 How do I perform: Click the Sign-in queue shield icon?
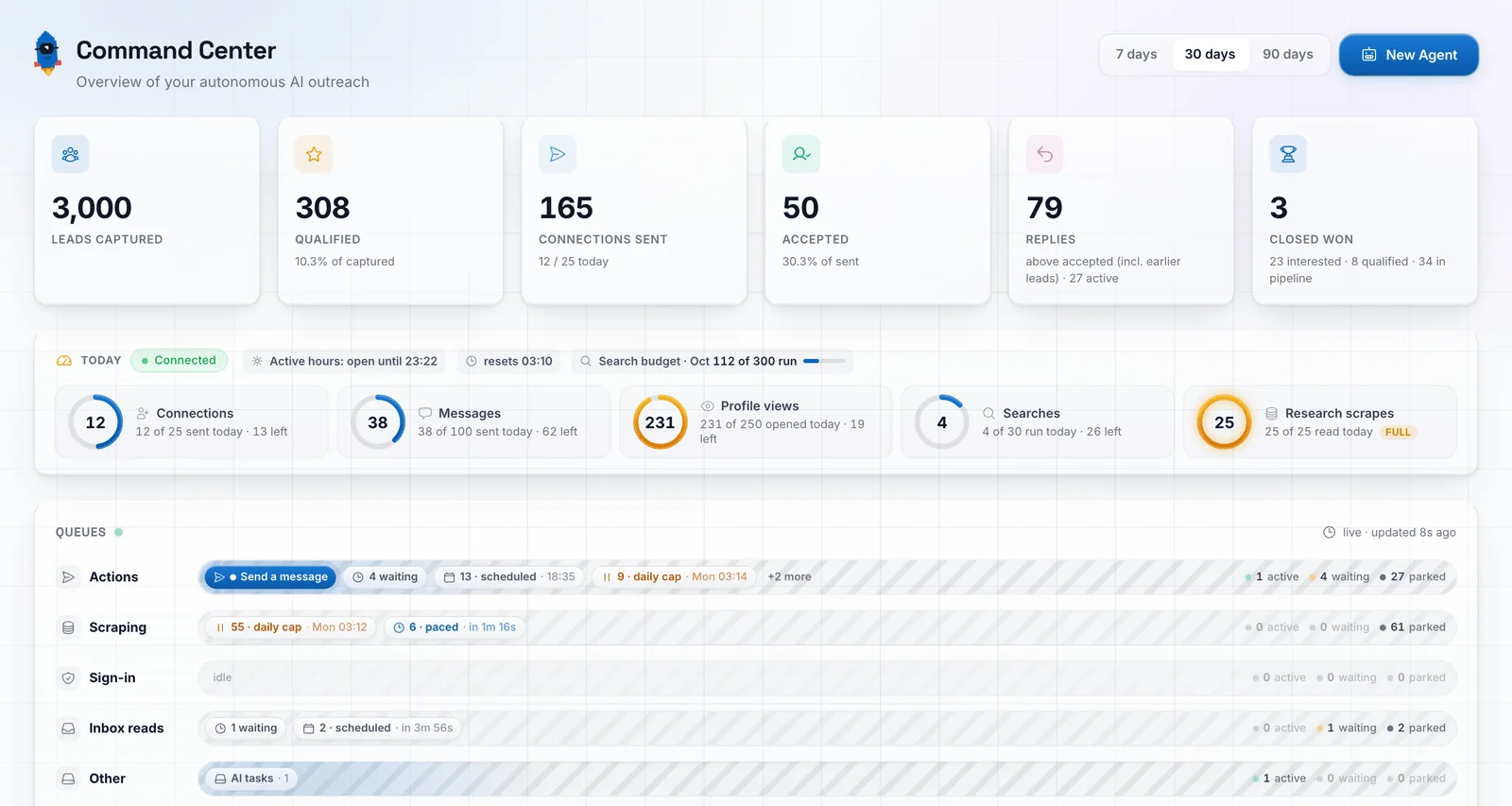[68, 677]
